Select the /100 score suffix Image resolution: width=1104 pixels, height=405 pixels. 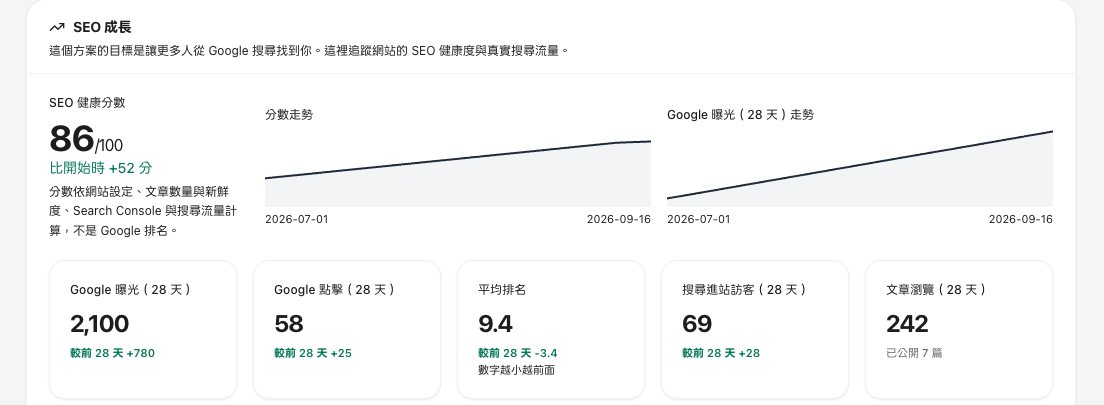tap(108, 146)
